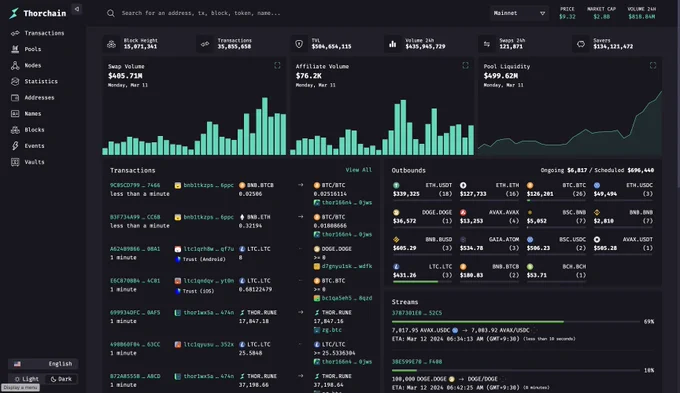Click the Transactions stat arrows icon
Screen dimensions: 680x393
click(x=205, y=43)
